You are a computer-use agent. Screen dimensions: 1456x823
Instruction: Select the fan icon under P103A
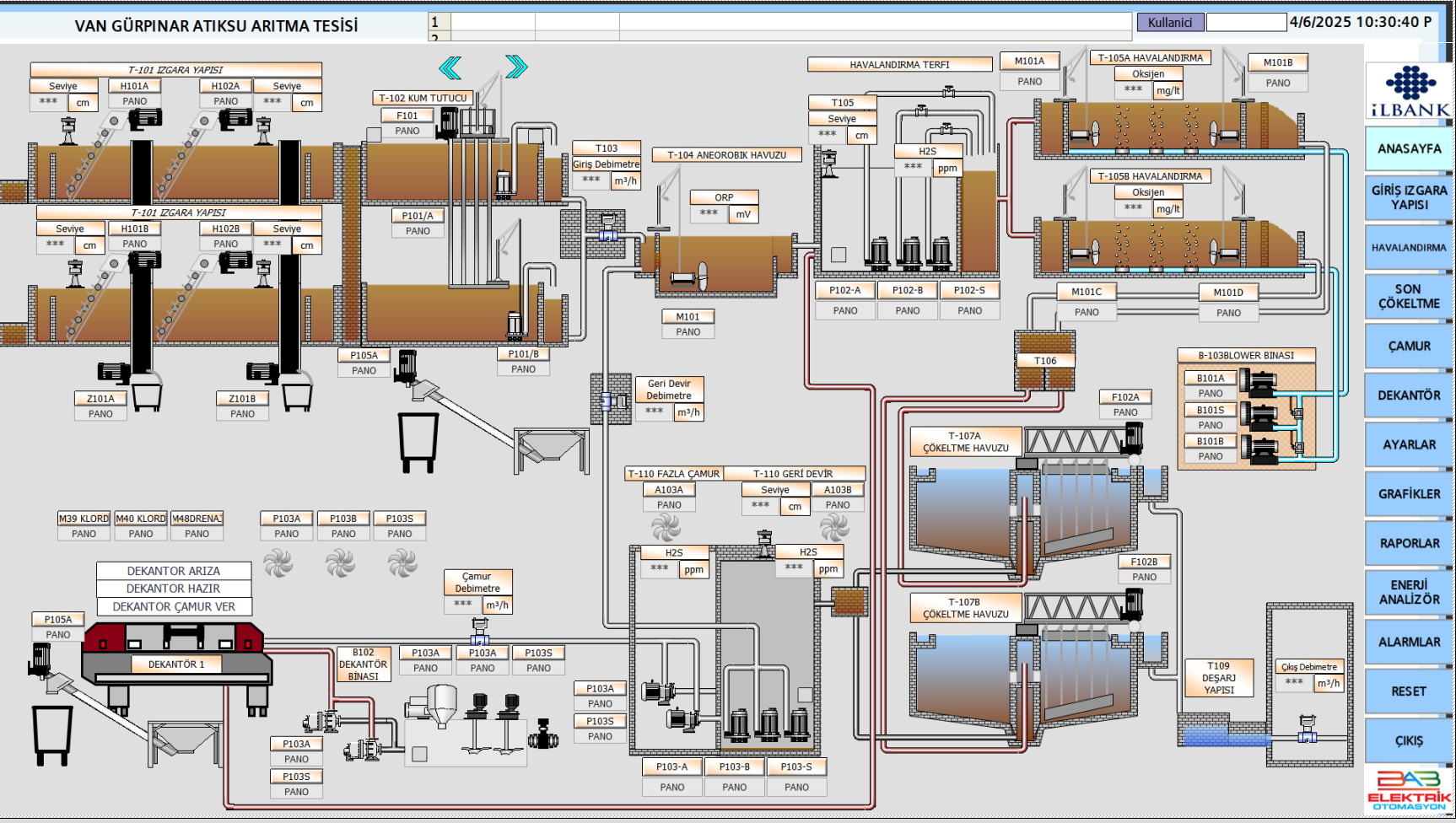[x=278, y=562]
